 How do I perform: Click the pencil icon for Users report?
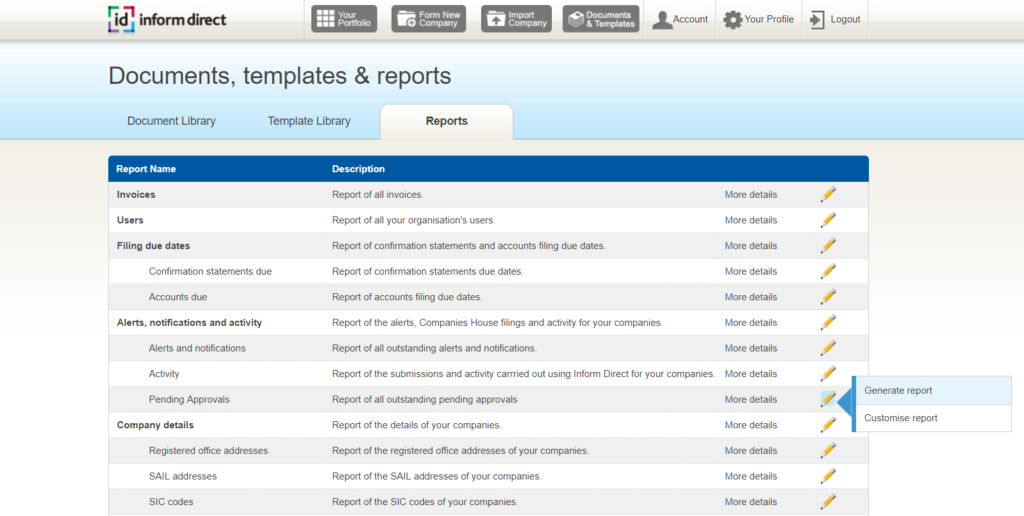tap(828, 220)
